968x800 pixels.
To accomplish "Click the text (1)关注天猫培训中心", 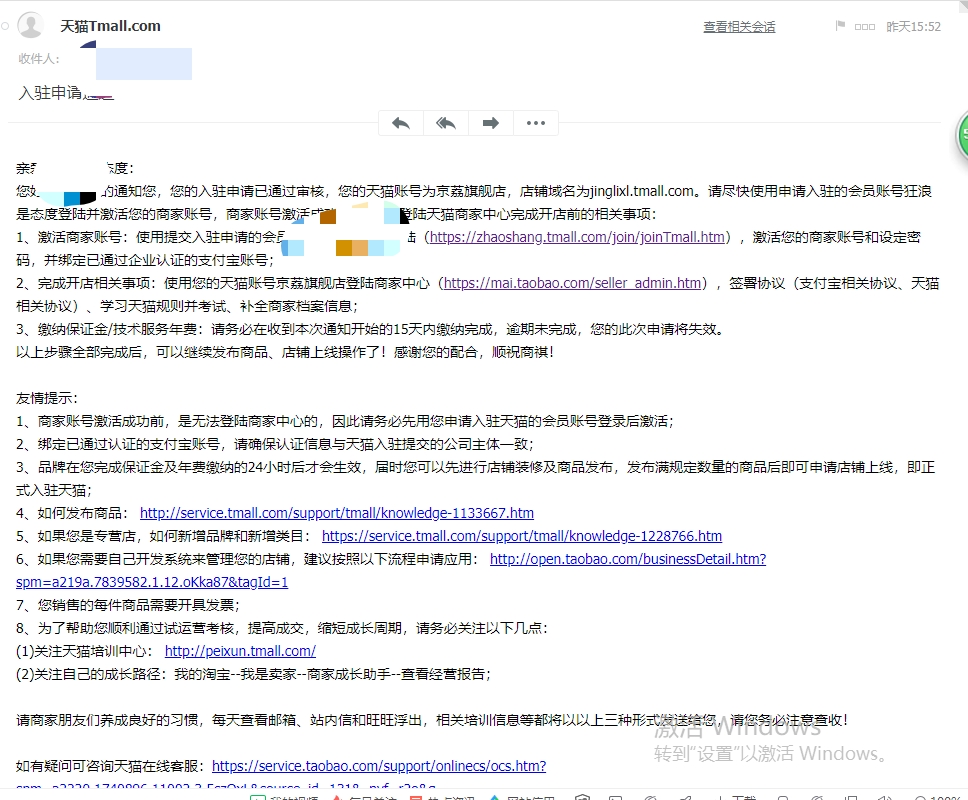I will coord(85,651).
